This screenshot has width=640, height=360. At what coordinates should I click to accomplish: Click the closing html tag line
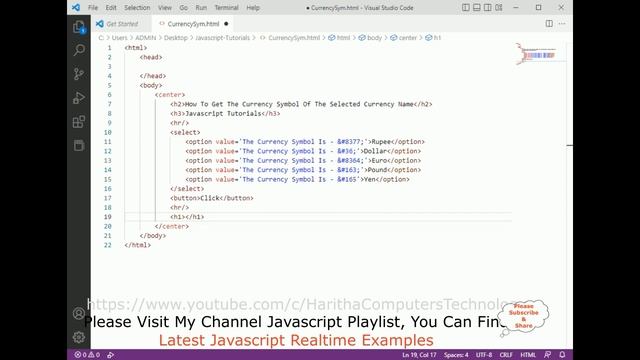click(138, 245)
